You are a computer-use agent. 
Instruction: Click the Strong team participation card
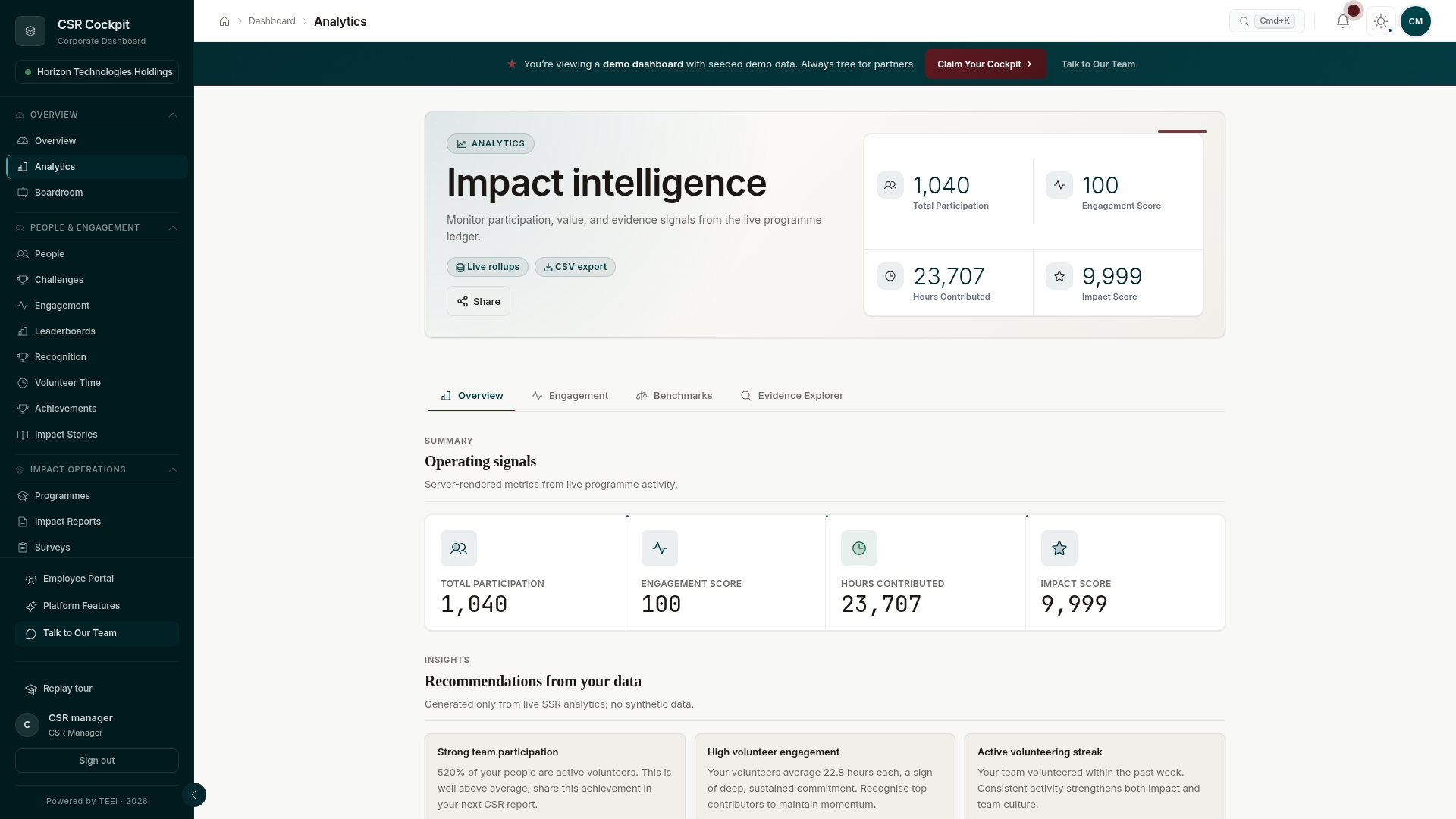click(x=555, y=777)
